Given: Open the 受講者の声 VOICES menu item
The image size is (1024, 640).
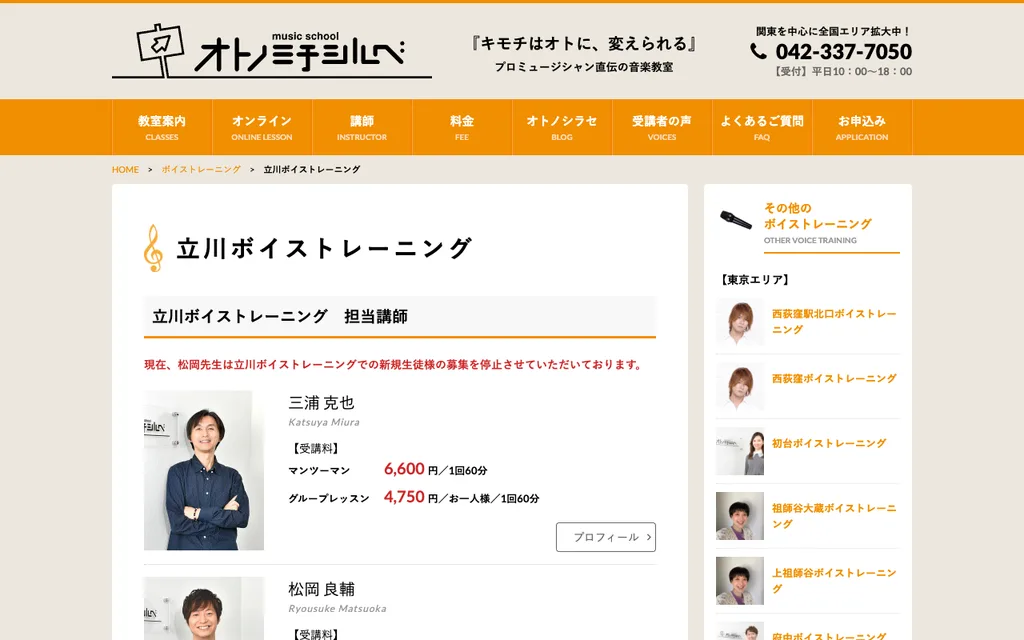Looking at the screenshot, I should 662,127.
